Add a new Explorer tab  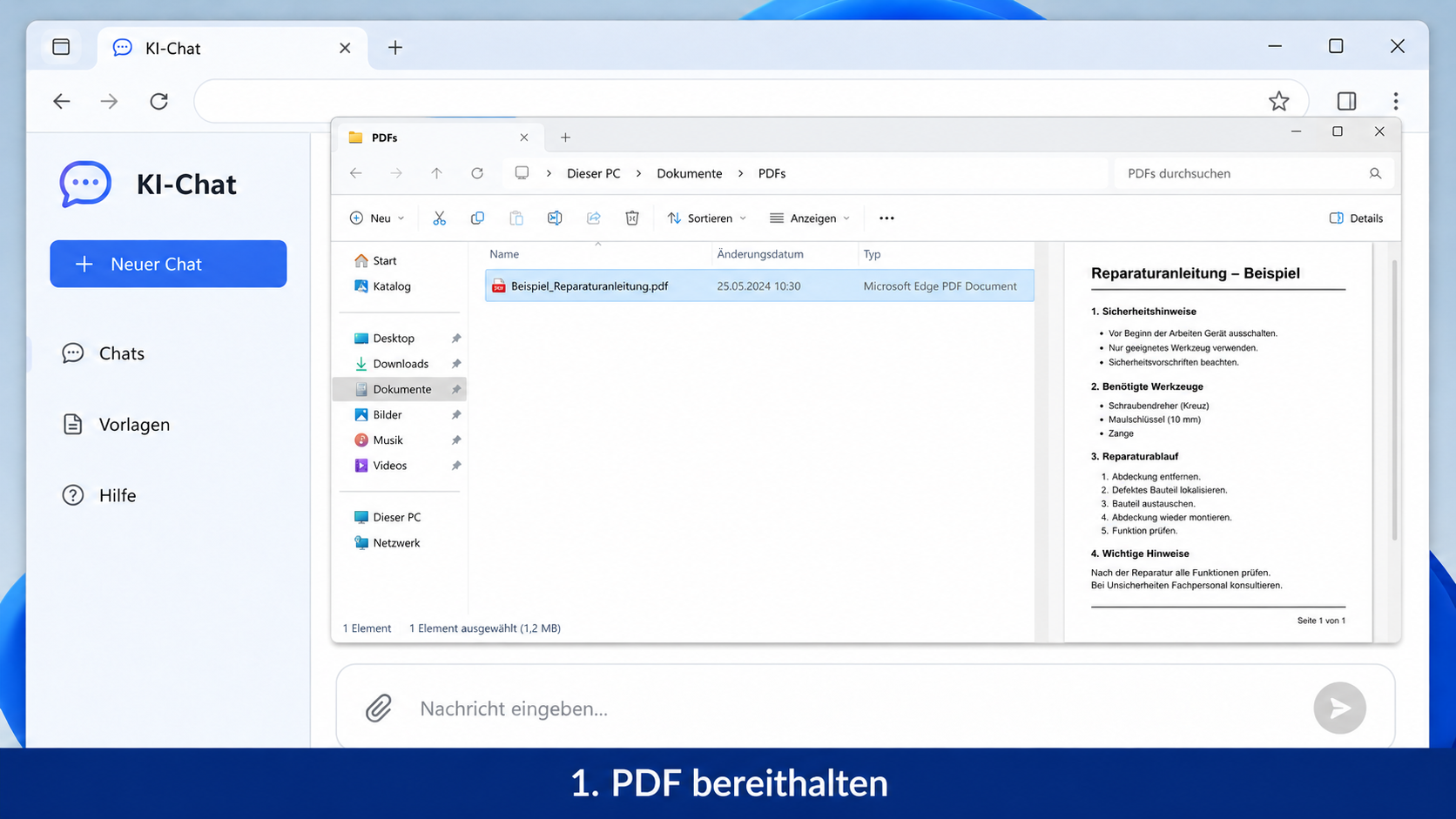(x=565, y=138)
